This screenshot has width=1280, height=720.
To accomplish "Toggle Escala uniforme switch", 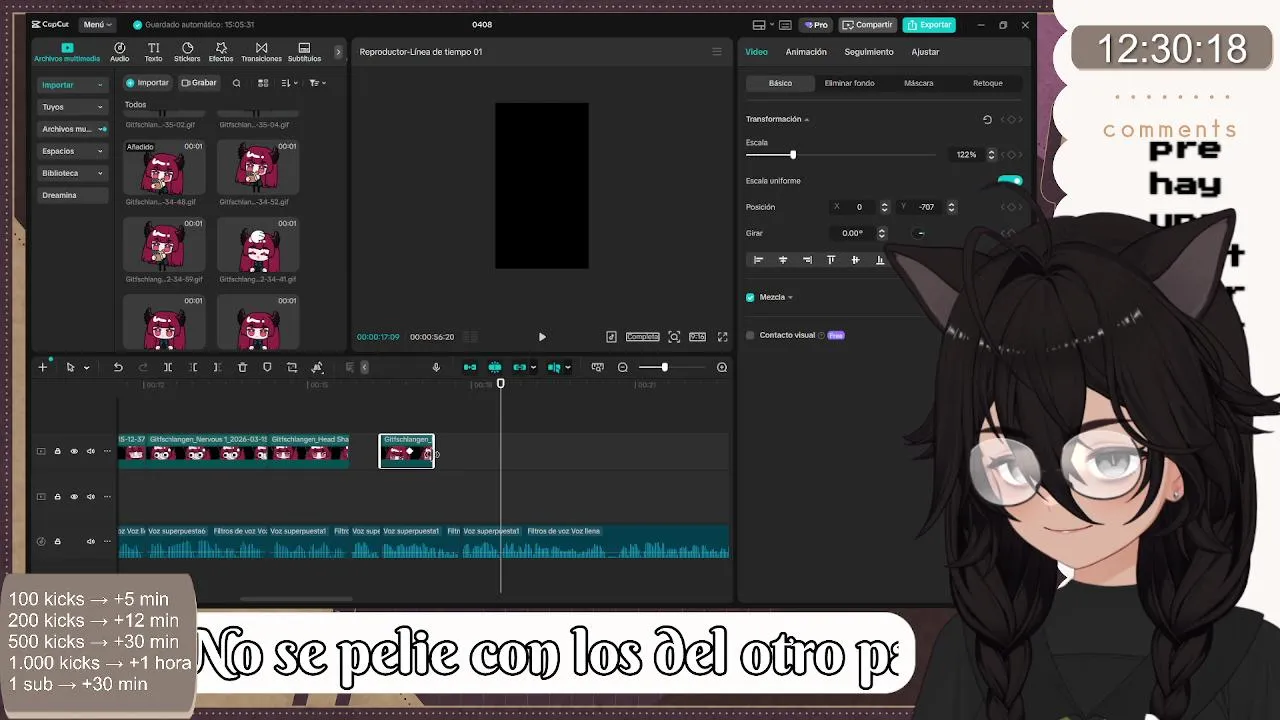I will point(1010,181).
